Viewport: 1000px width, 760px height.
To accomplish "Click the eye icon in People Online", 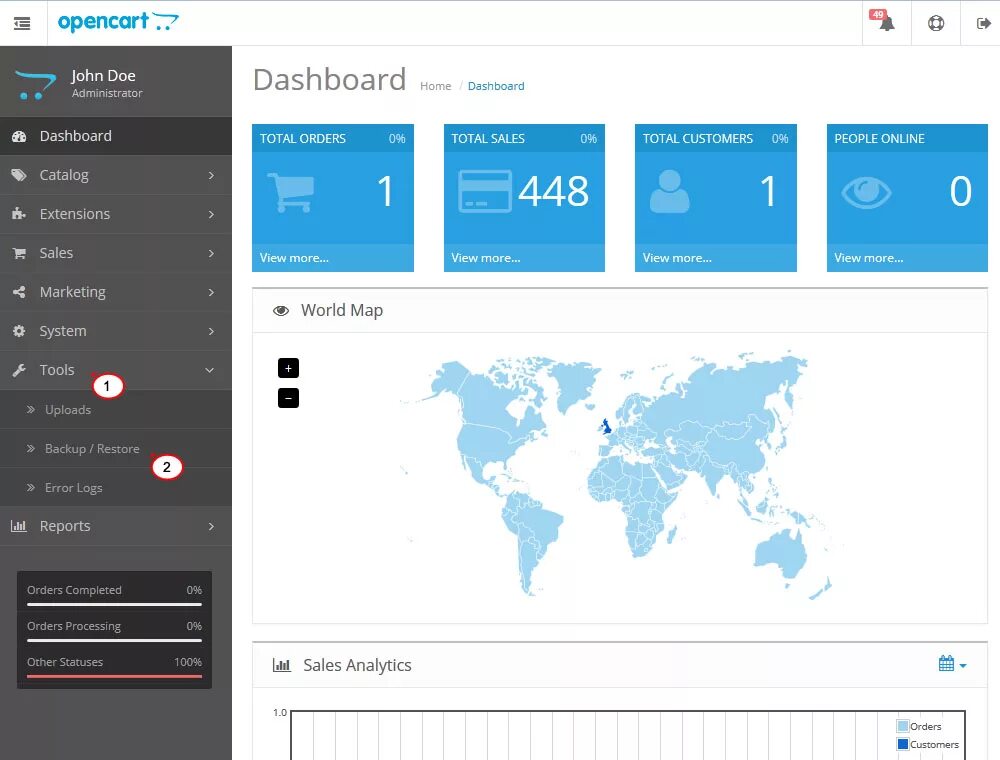I will [866, 192].
